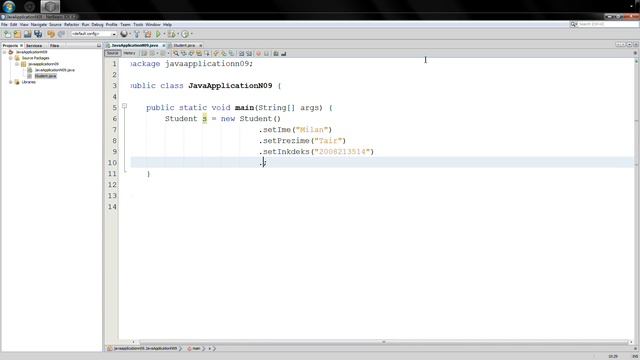640x360 pixels.
Task: Minimize the Projects panel
Action: (x=99, y=46)
